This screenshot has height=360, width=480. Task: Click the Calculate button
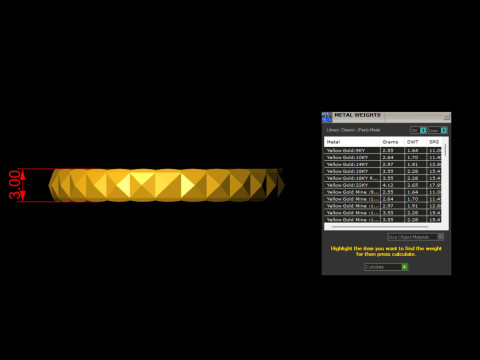point(386,267)
